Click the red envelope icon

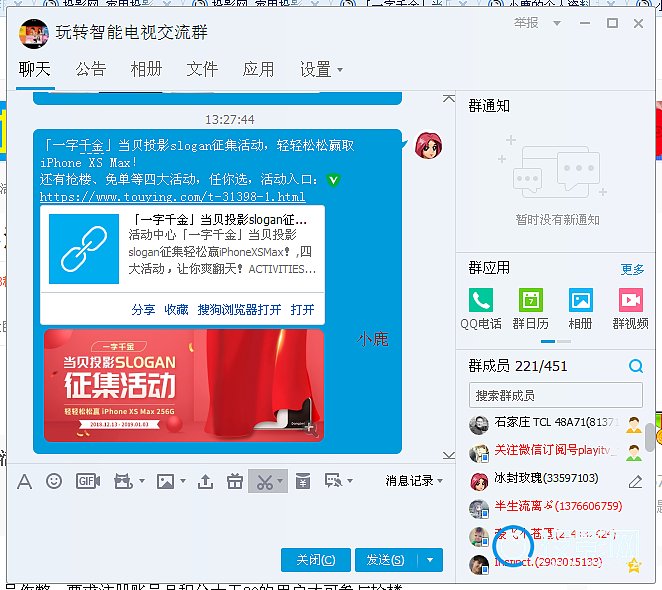[x=303, y=481]
